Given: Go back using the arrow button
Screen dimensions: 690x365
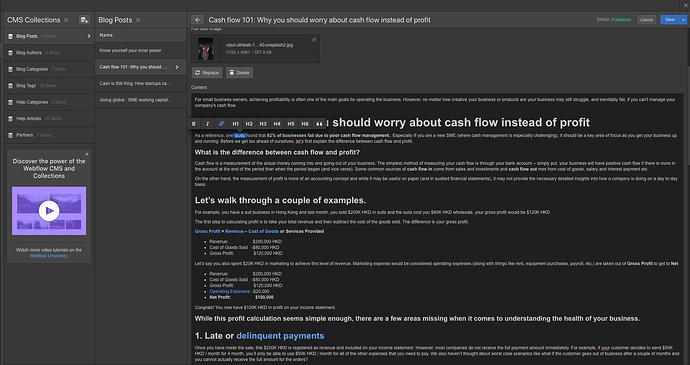Looking at the screenshot, I should click(197, 20).
